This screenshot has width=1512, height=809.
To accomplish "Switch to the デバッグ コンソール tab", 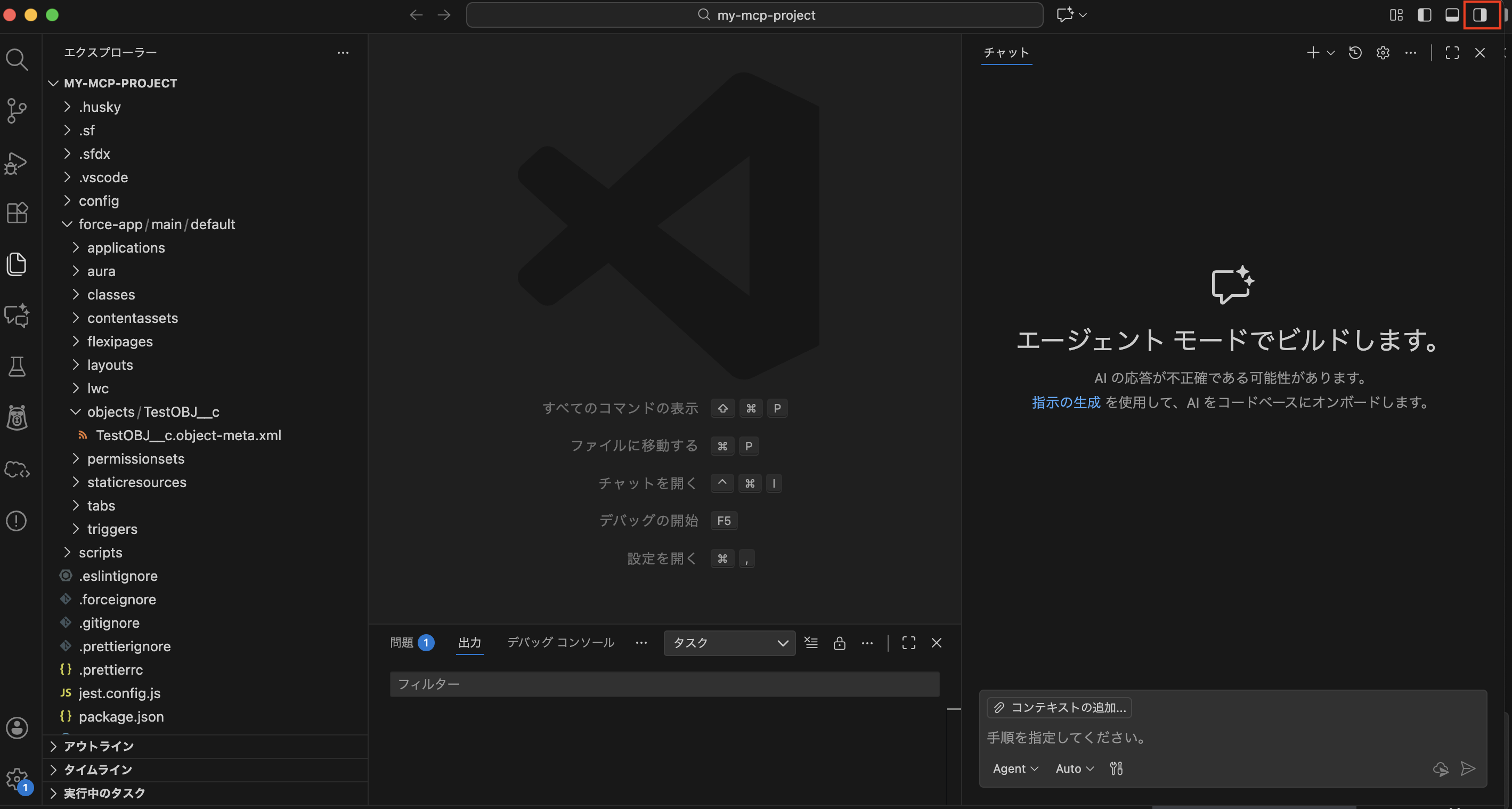I will (559, 642).
